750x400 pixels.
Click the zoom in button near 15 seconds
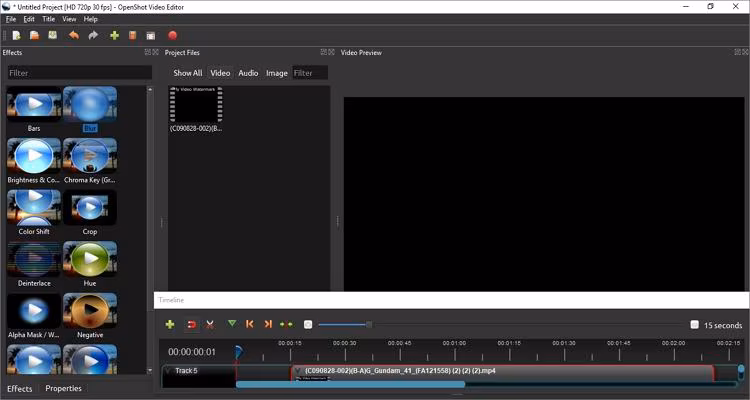click(695, 325)
